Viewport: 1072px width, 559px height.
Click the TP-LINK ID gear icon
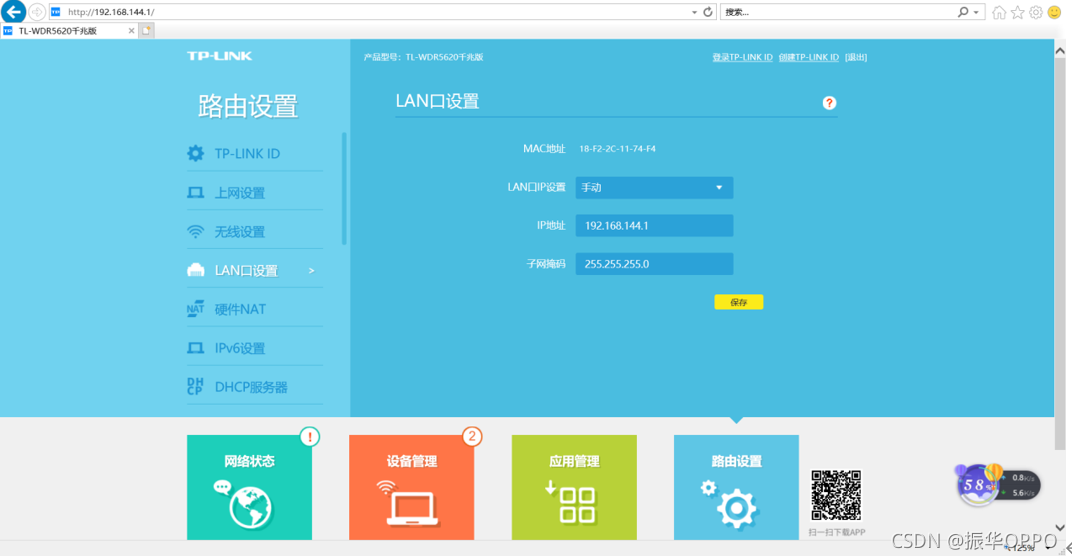coord(196,153)
